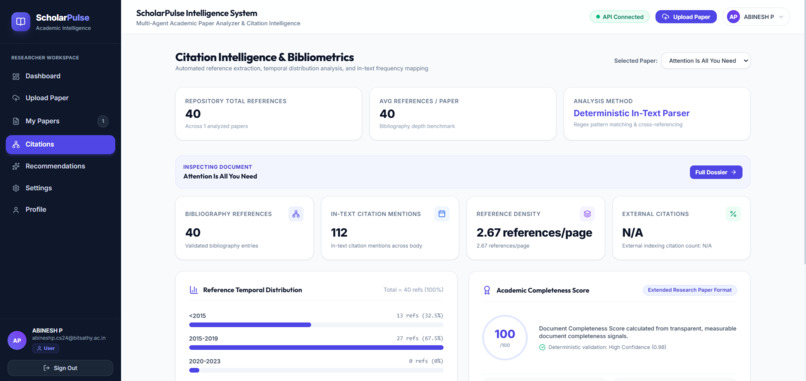Image resolution: width=806 pixels, height=381 pixels.
Task: Click the bar chart icon beside Reference Temporal Distribution
Action: point(194,290)
